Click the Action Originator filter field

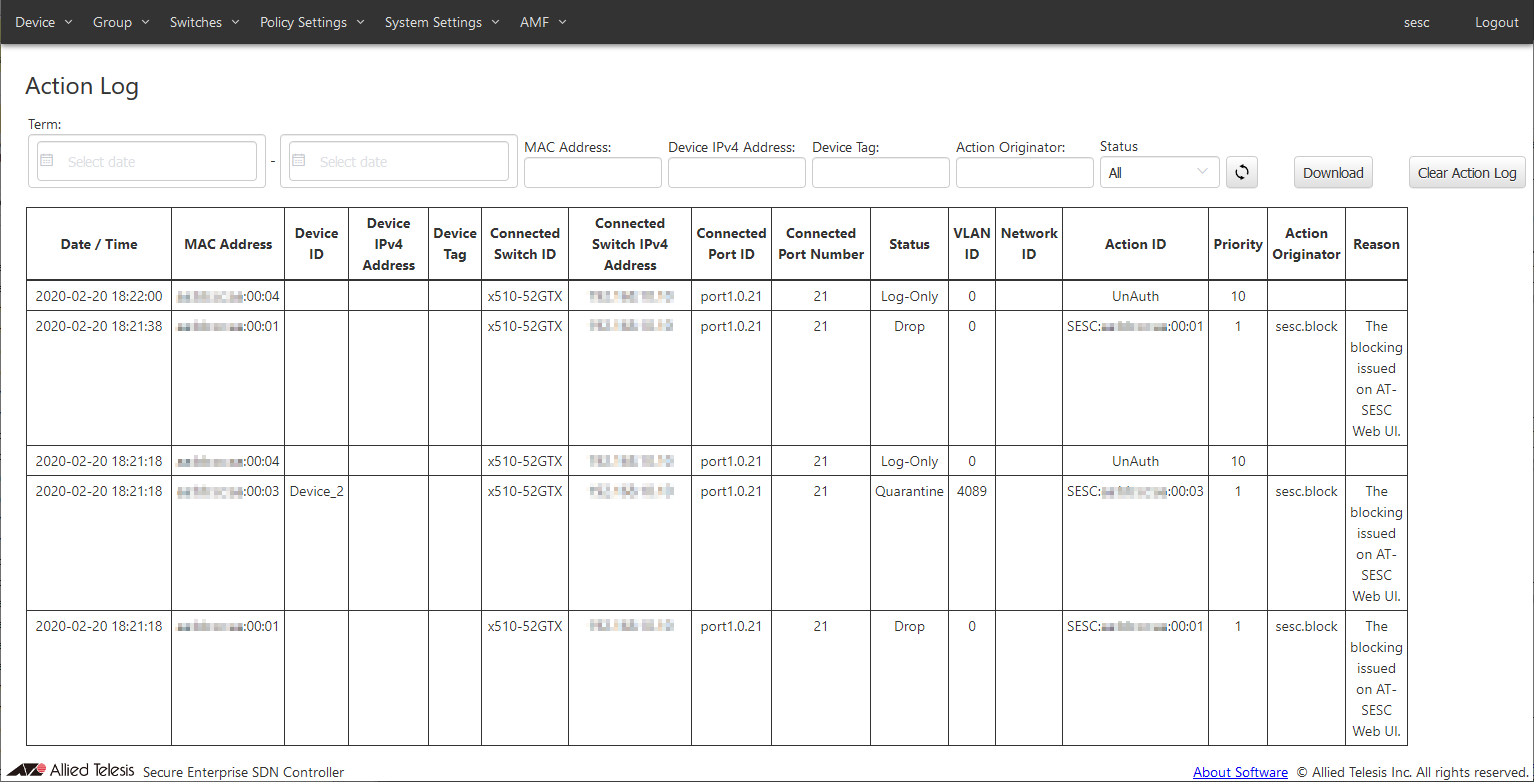pos(1024,172)
